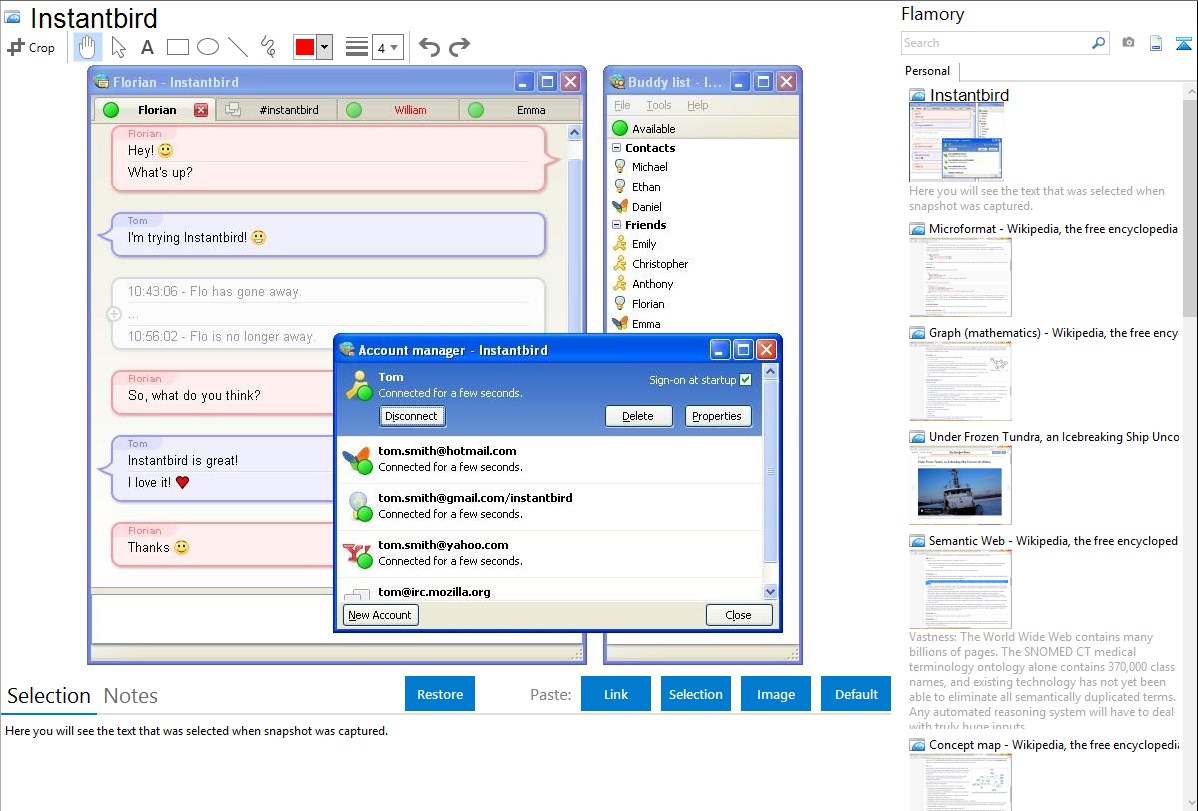Screen dimensions: 1198x811
Task: Select the text annotation tool
Action: 147,47
